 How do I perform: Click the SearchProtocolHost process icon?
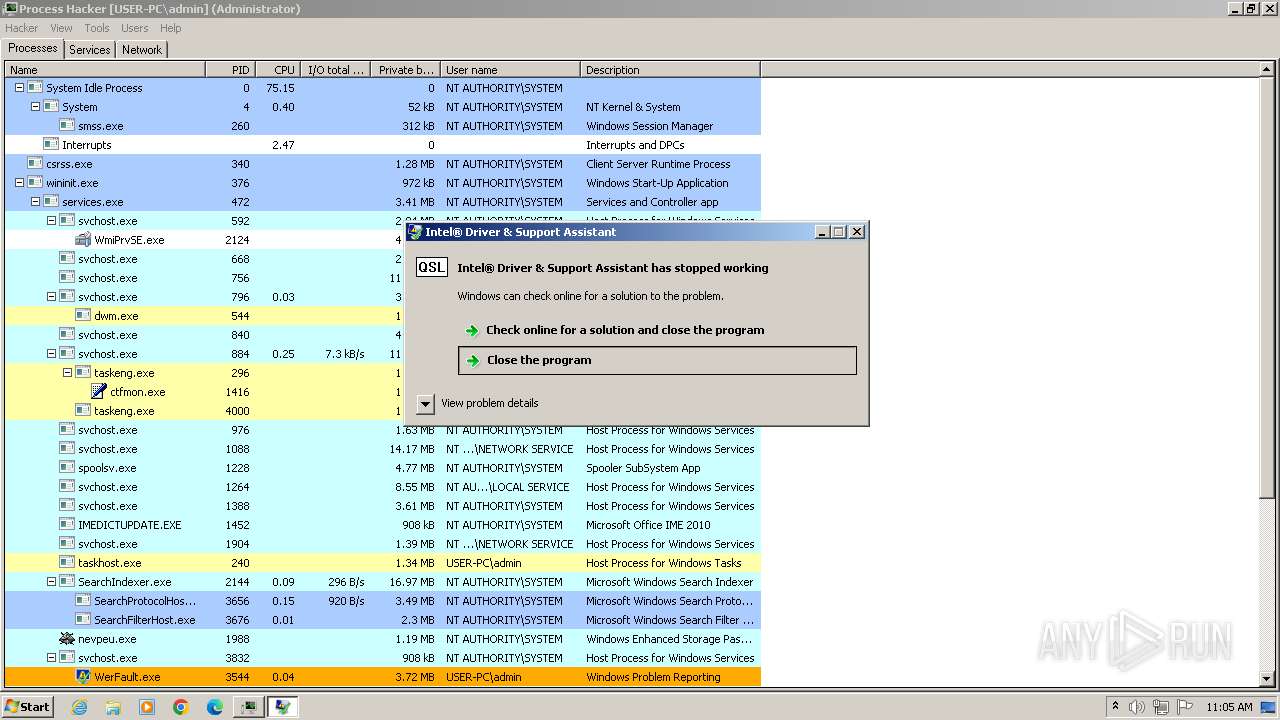[83, 601]
